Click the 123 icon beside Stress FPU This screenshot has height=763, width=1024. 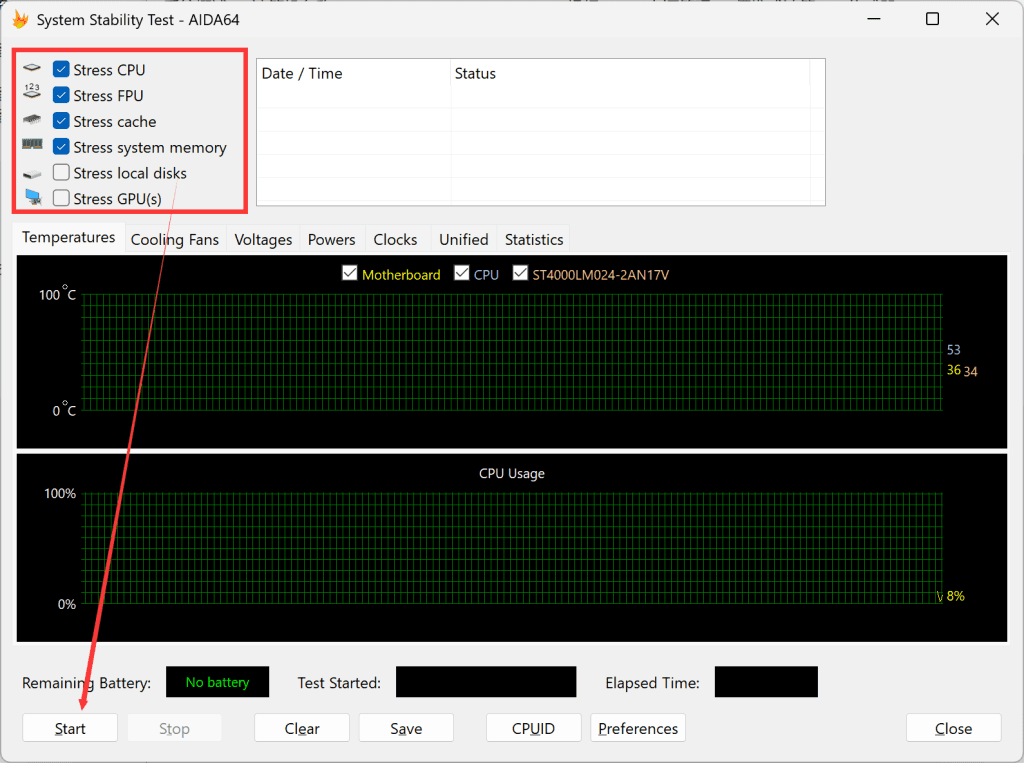32,91
